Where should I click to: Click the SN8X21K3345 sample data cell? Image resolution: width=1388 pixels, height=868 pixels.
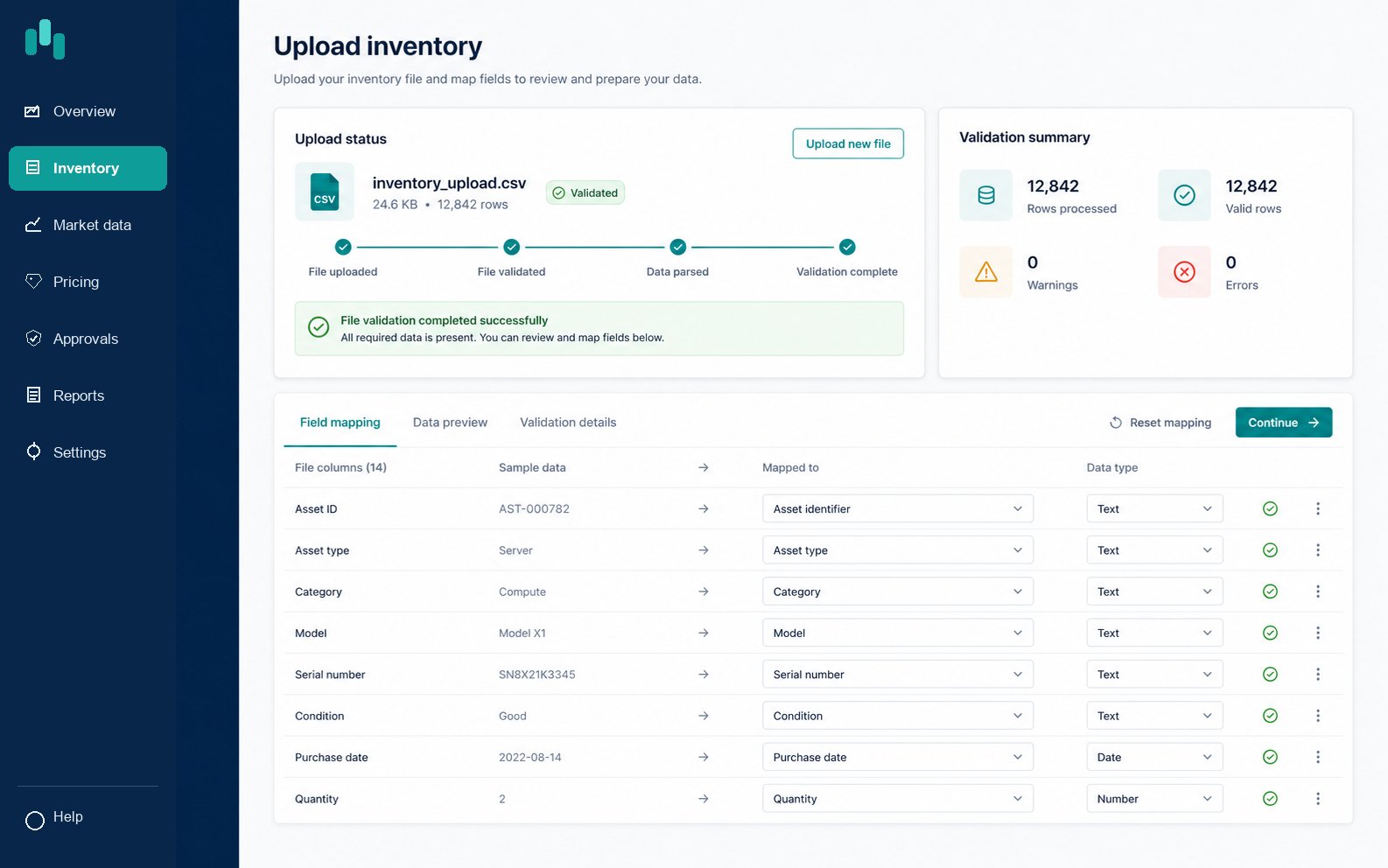point(537,675)
